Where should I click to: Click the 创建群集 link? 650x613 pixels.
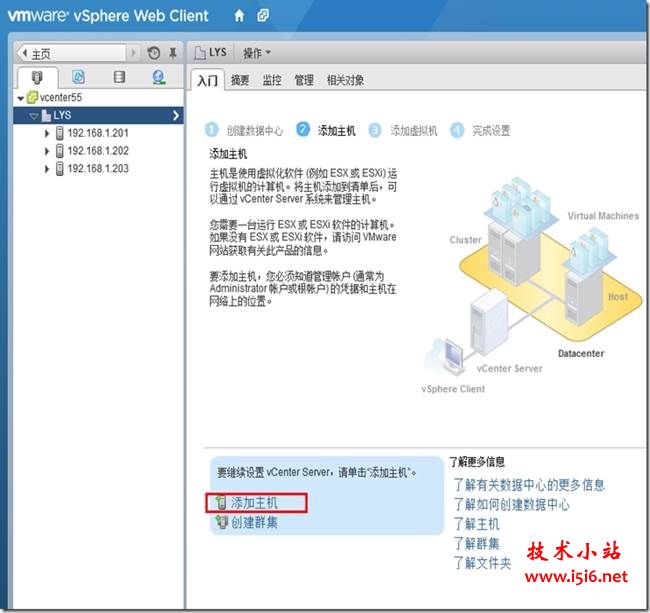click(x=254, y=522)
